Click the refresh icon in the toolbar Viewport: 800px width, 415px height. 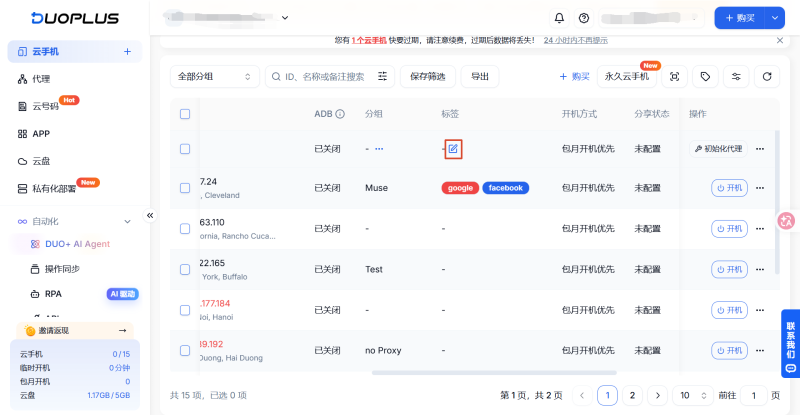767,77
